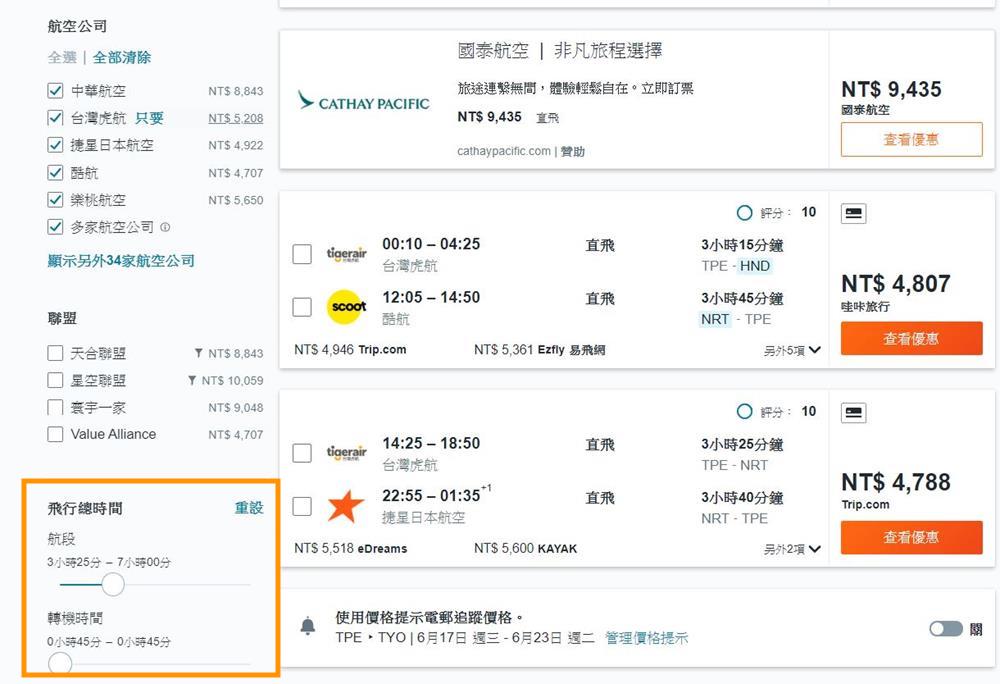The image size is (1000, 684).
Task: Click filter funnel icon beside 星空聯盟 price
Action: [192, 380]
